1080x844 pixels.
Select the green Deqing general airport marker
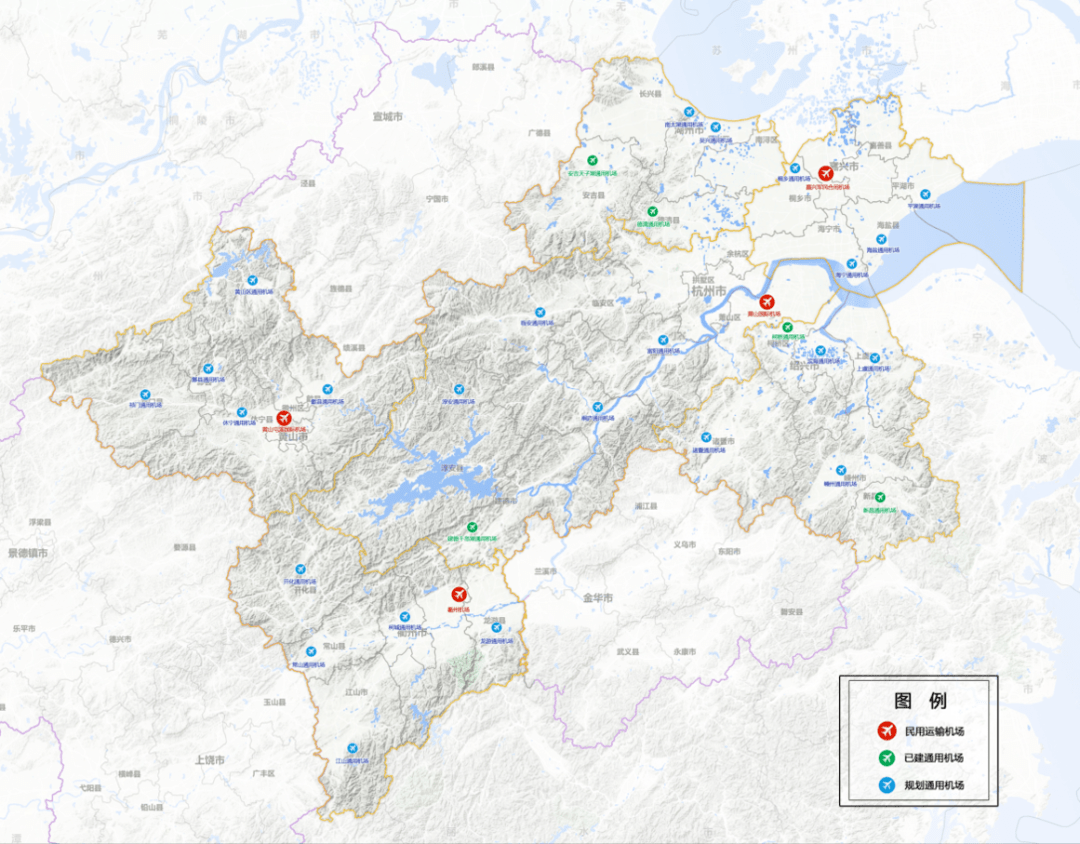click(x=652, y=212)
